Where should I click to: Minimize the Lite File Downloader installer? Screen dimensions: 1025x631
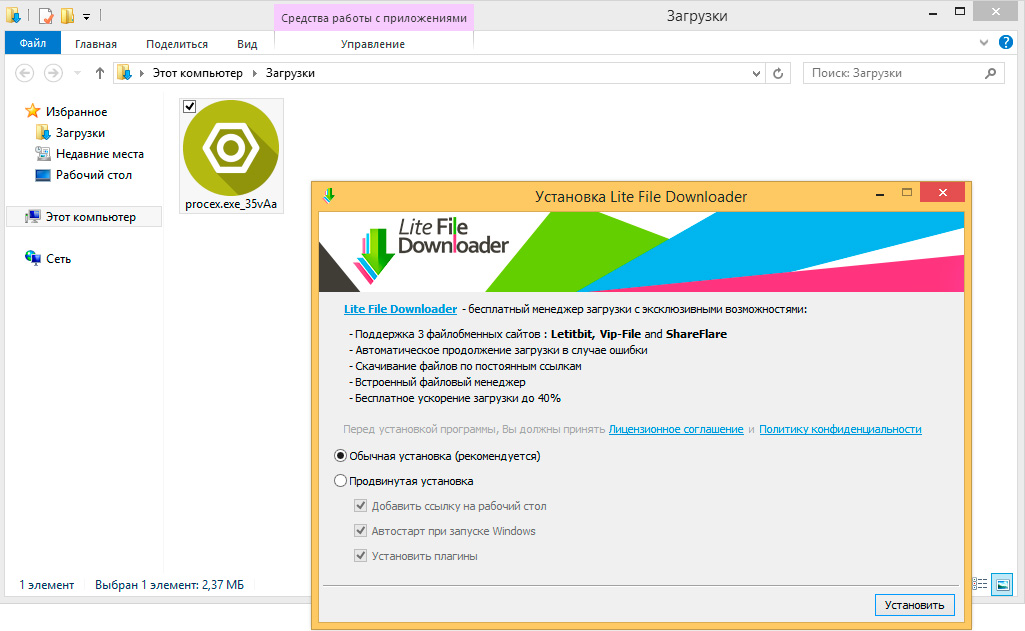click(x=880, y=194)
